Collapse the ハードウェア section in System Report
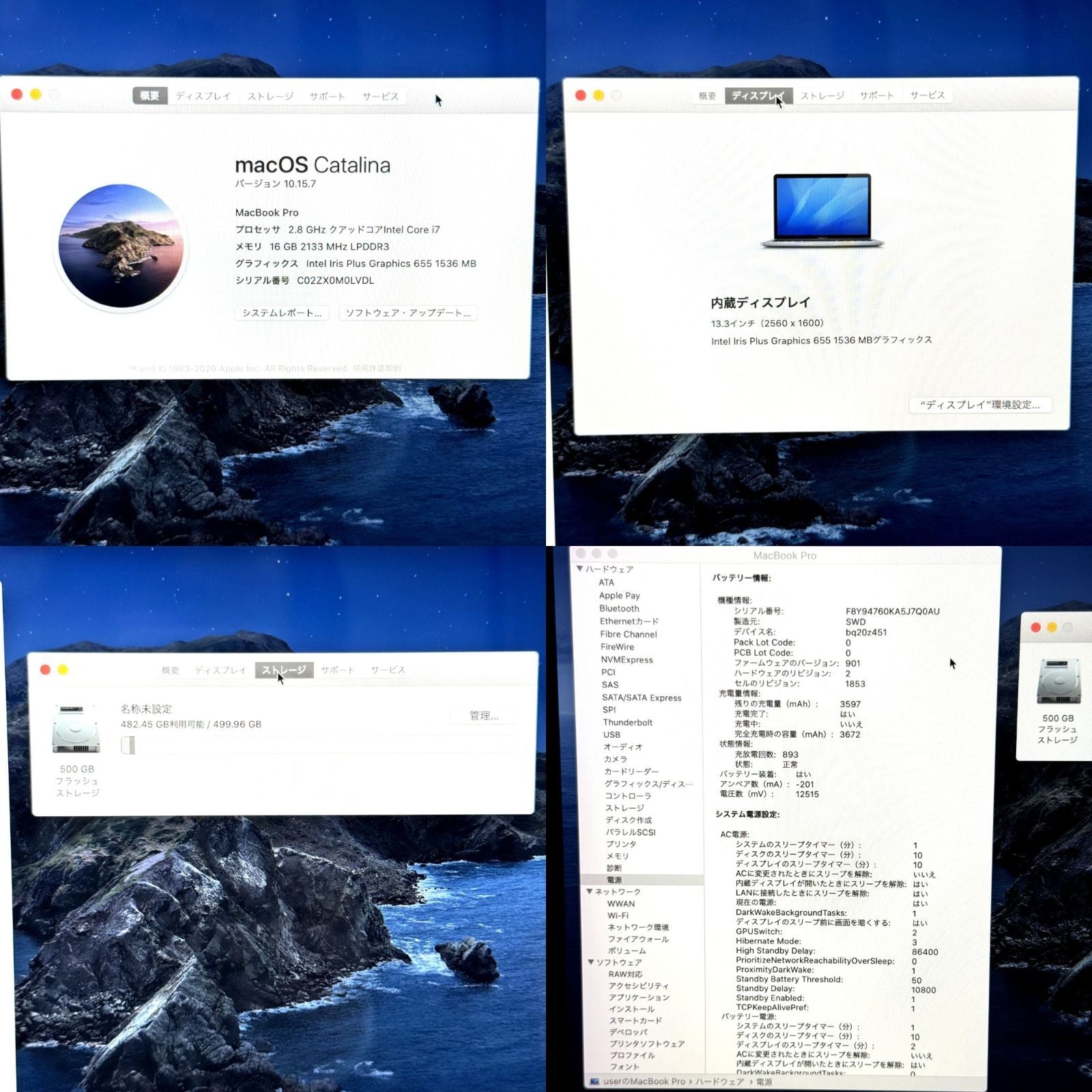Image resolution: width=1092 pixels, height=1092 pixels. click(580, 569)
